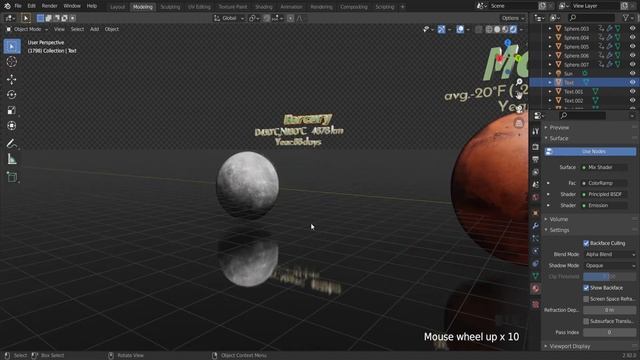Open the Object Mode dropdown

tap(27, 29)
